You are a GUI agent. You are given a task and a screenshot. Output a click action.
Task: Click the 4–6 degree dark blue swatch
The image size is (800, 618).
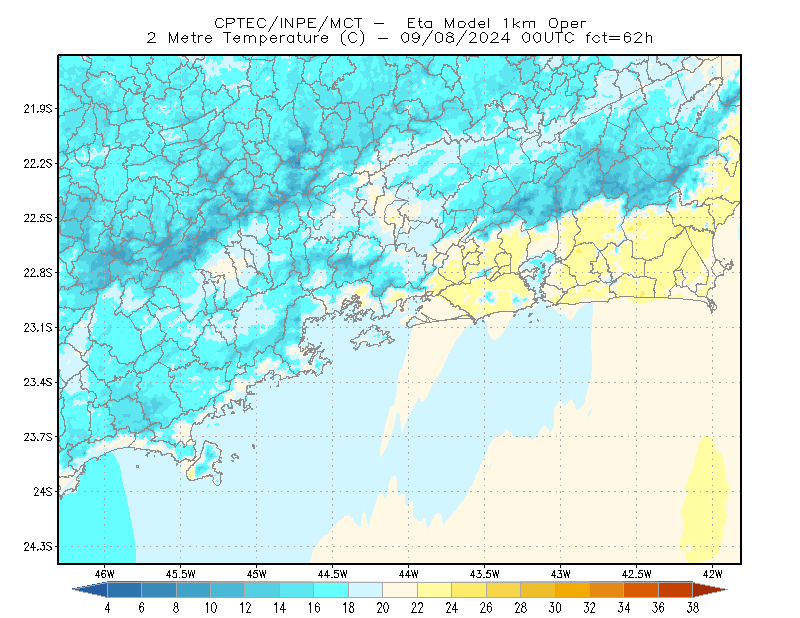point(124,590)
